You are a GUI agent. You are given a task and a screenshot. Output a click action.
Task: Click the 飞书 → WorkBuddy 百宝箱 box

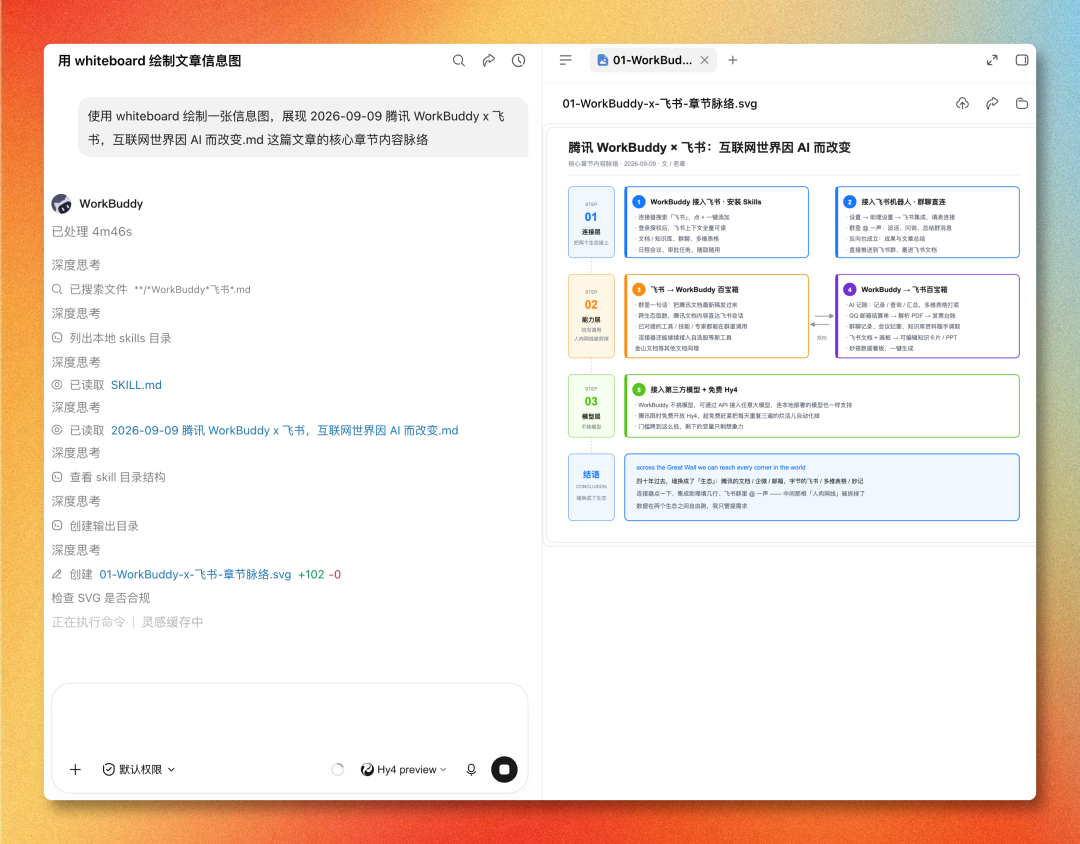coord(716,316)
